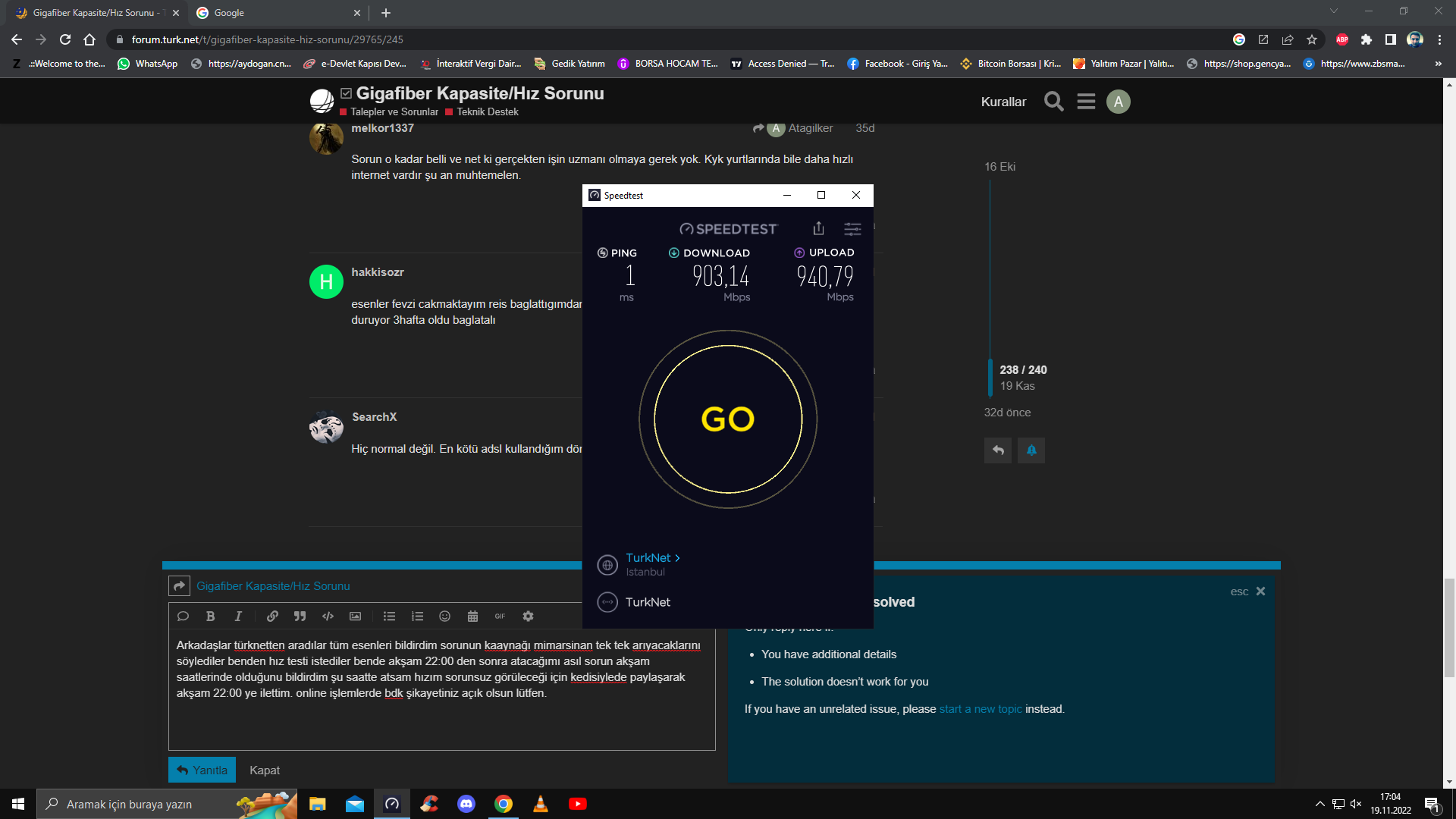
Task: Follow the 'start a new topic' link
Action: pos(981,709)
